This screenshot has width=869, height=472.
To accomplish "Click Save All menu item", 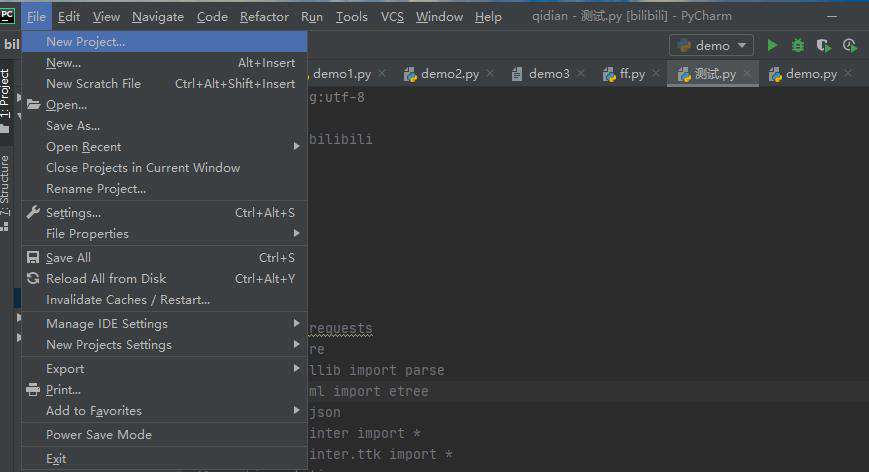I will [x=165, y=258].
